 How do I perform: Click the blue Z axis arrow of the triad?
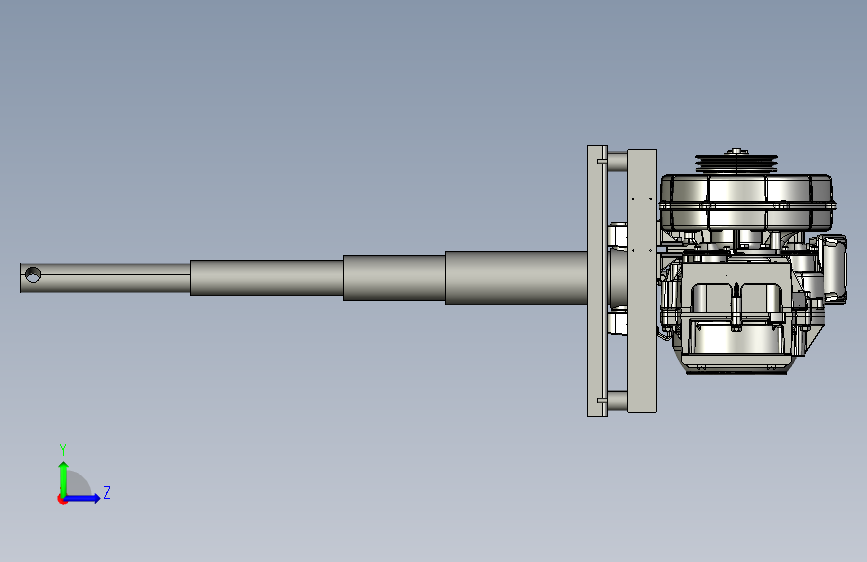(83, 498)
